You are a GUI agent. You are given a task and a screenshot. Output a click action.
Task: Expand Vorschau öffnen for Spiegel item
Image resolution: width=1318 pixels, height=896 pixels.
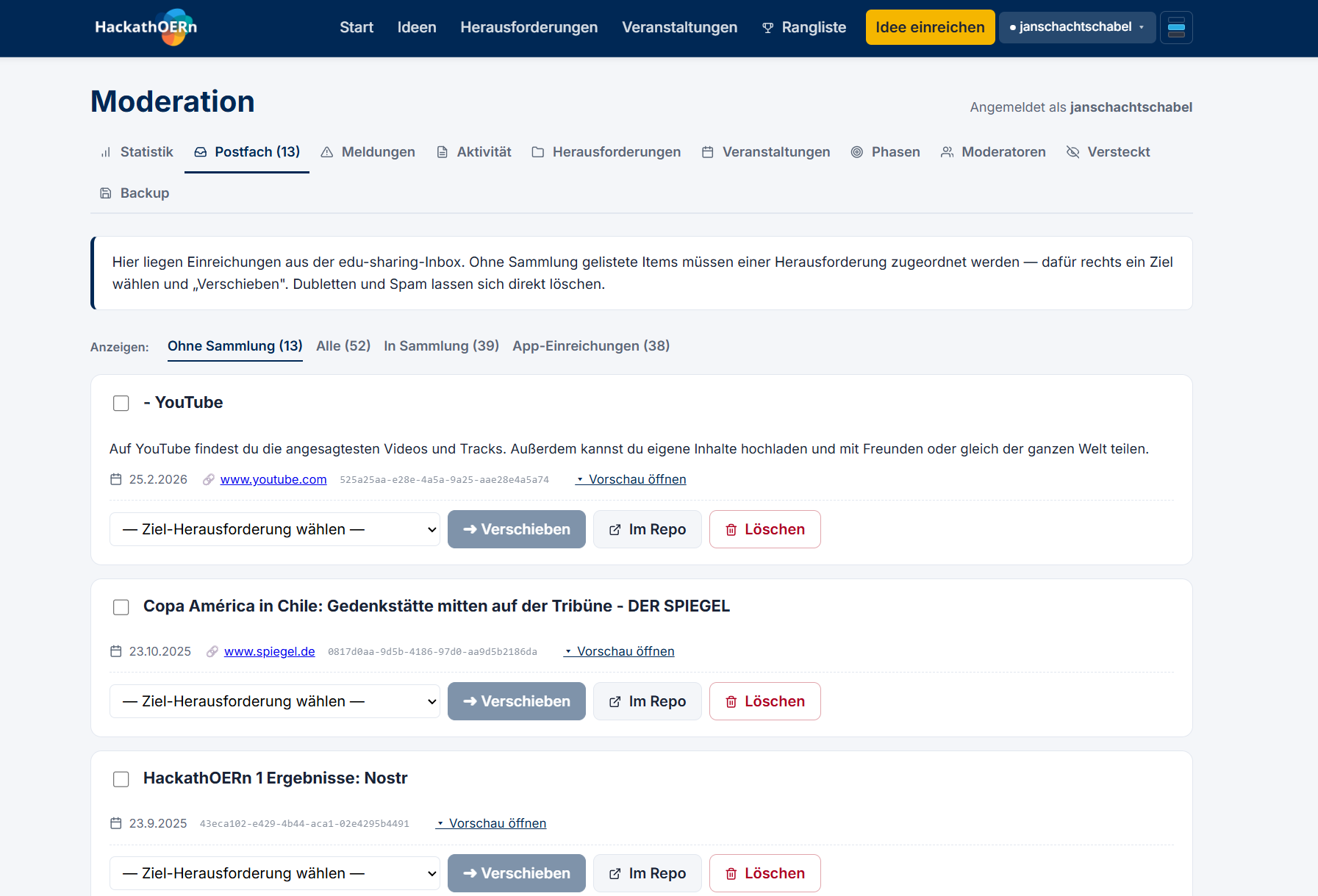[619, 651]
